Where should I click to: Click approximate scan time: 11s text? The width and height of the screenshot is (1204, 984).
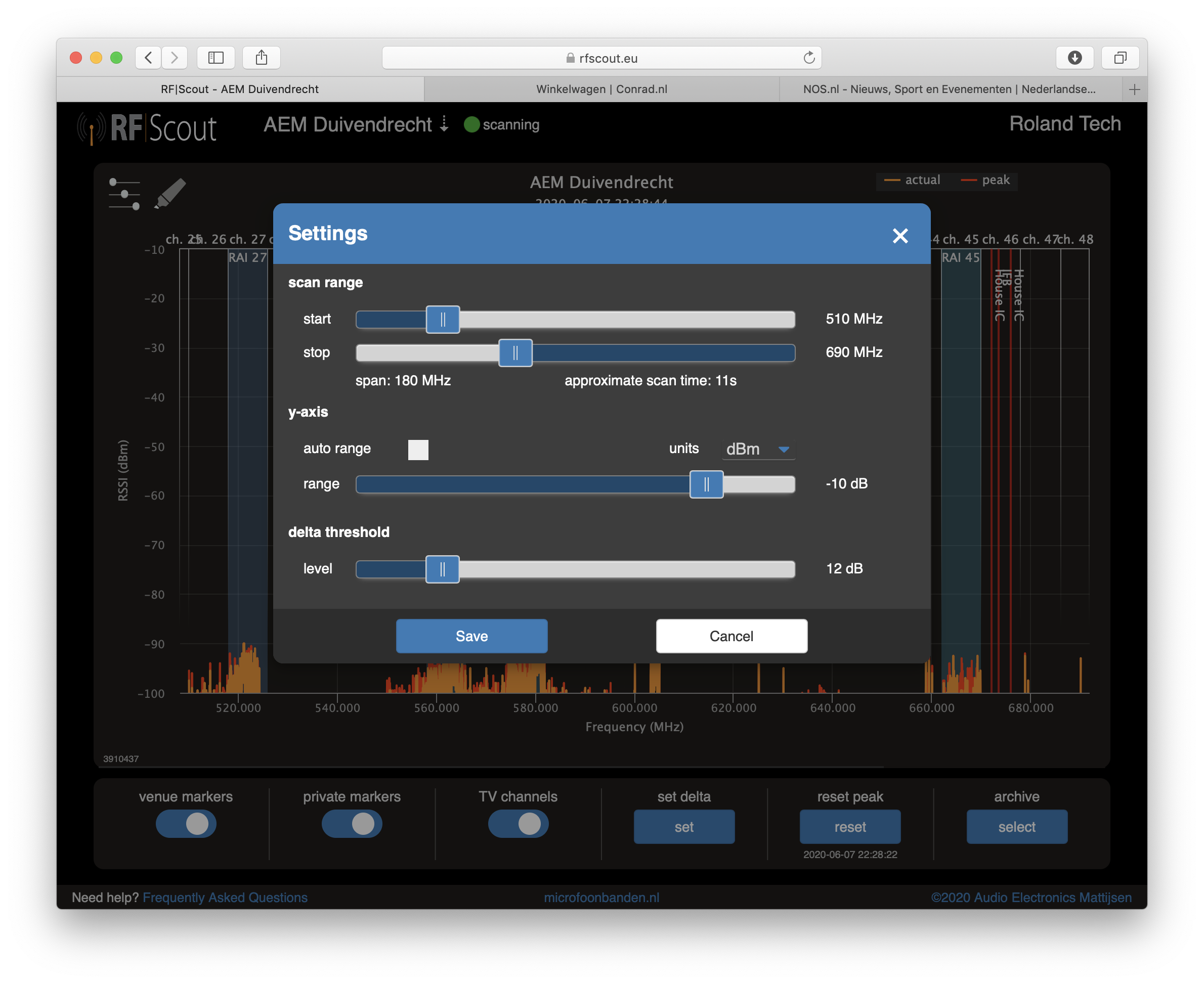tap(650, 380)
